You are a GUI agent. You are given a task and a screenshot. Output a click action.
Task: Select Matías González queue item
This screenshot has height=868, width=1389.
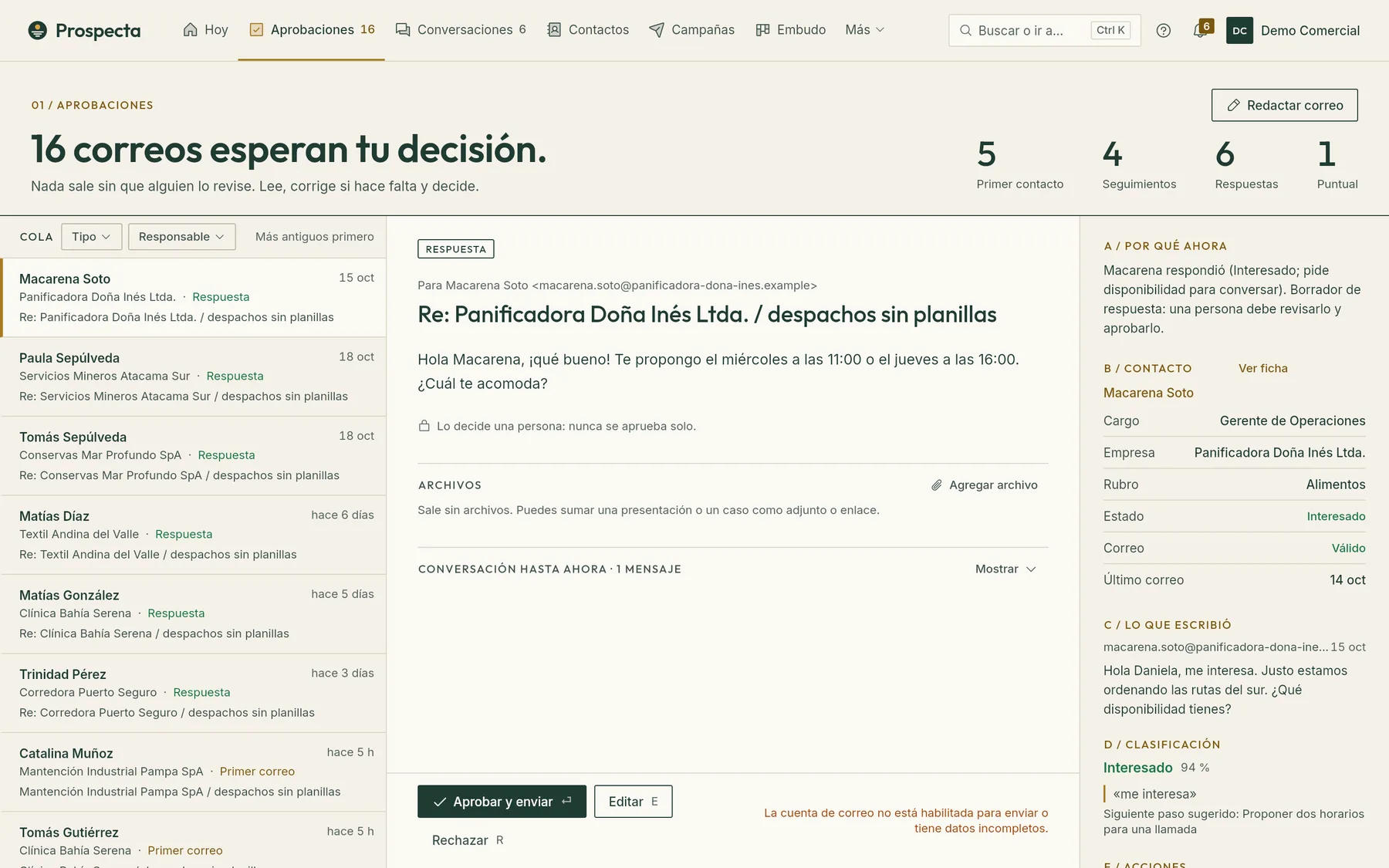point(194,614)
